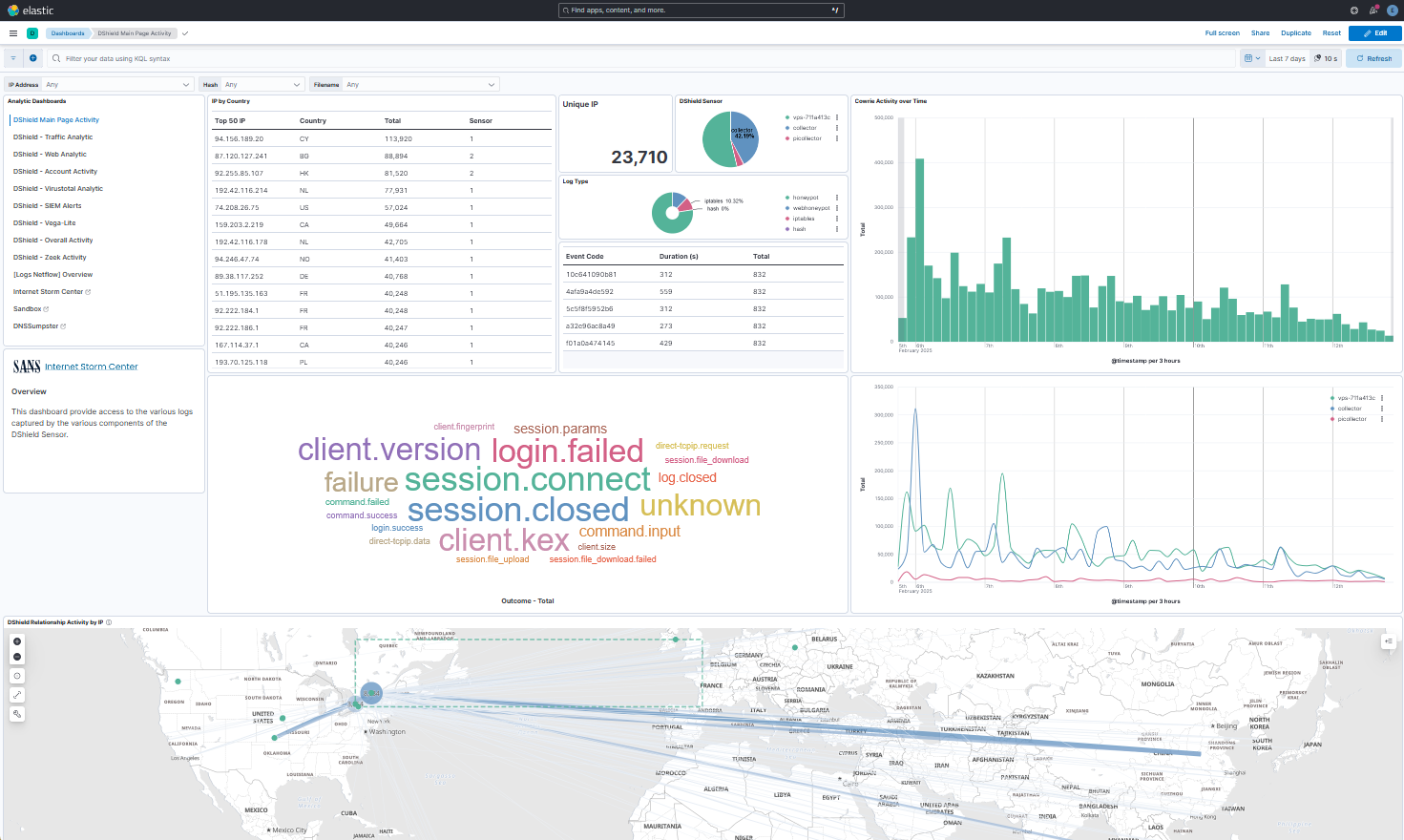Open the map tools wrench icon
The image size is (1404, 840).
click(17, 714)
